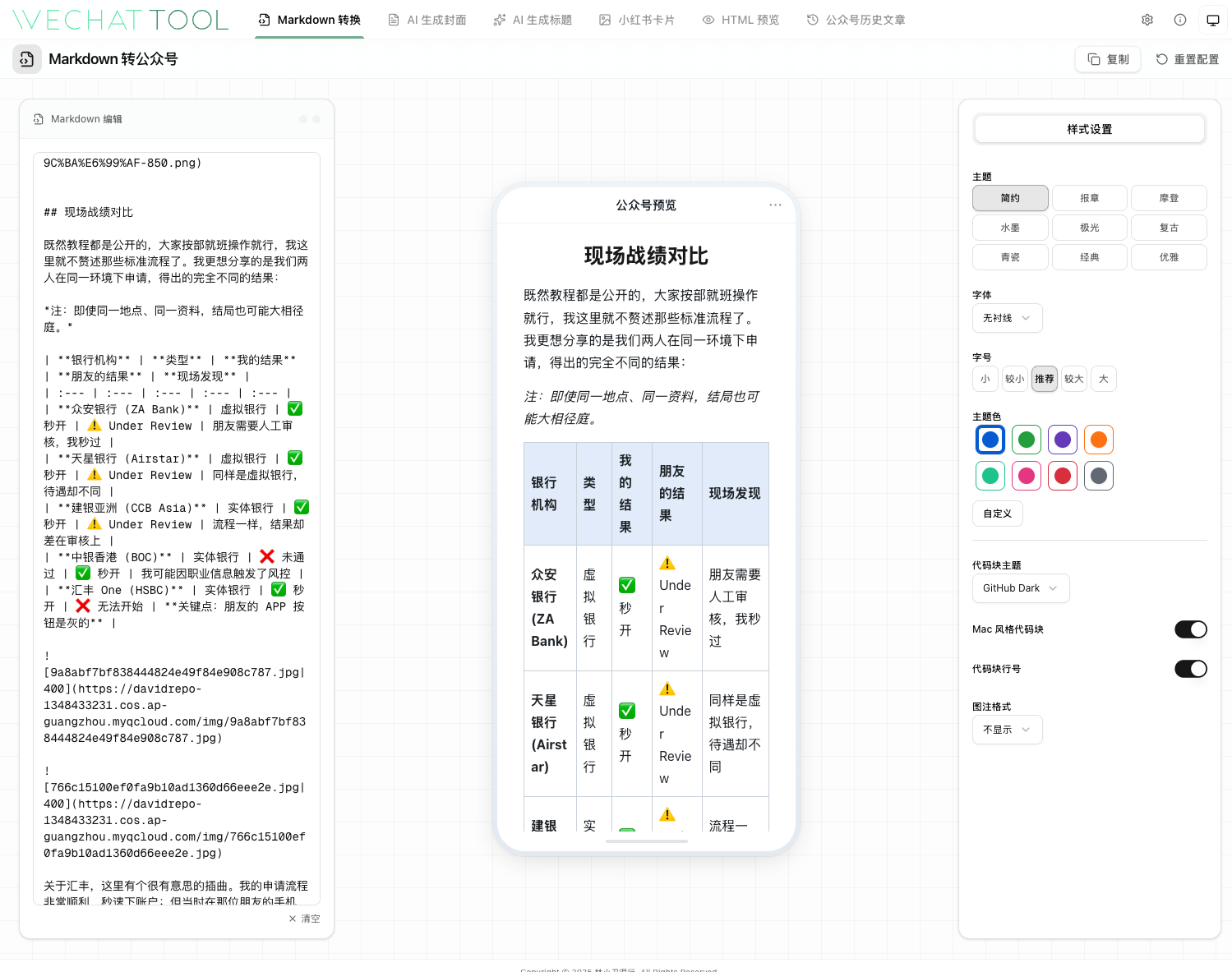
Task: Click the AI 生成封面 icon
Action: click(x=392, y=19)
